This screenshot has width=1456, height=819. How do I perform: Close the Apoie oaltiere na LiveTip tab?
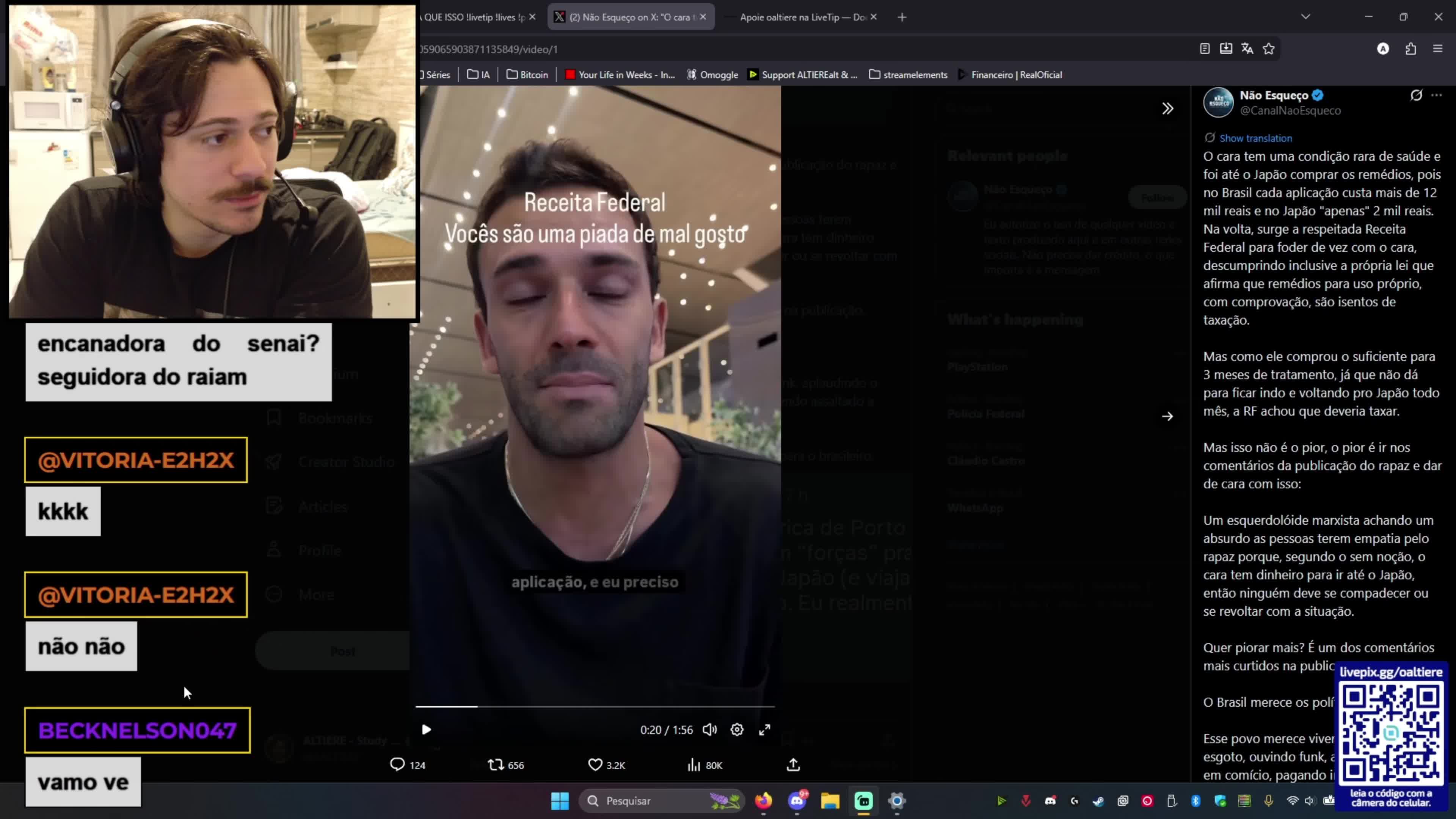point(874,17)
